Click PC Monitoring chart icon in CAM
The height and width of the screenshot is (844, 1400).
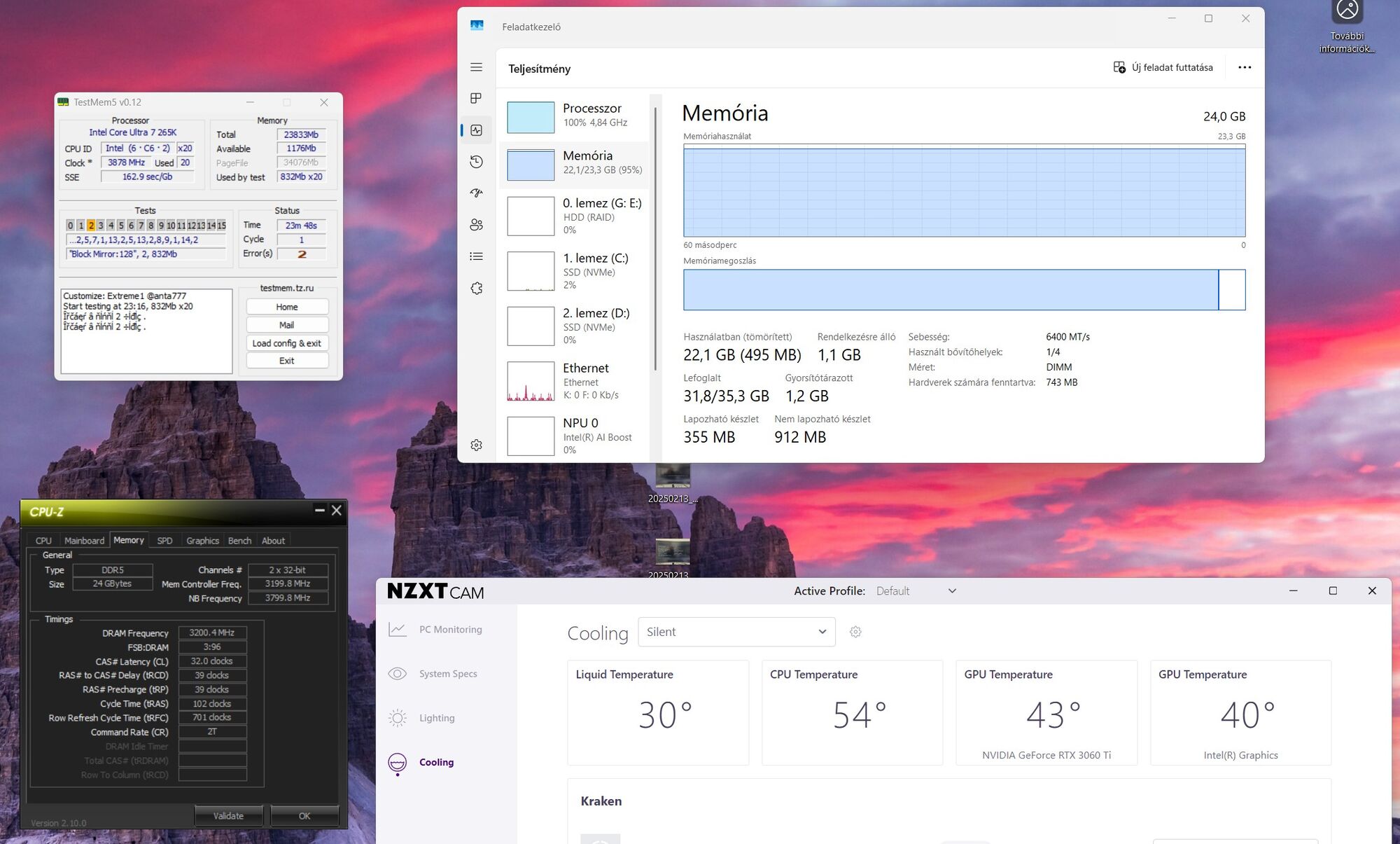[397, 629]
